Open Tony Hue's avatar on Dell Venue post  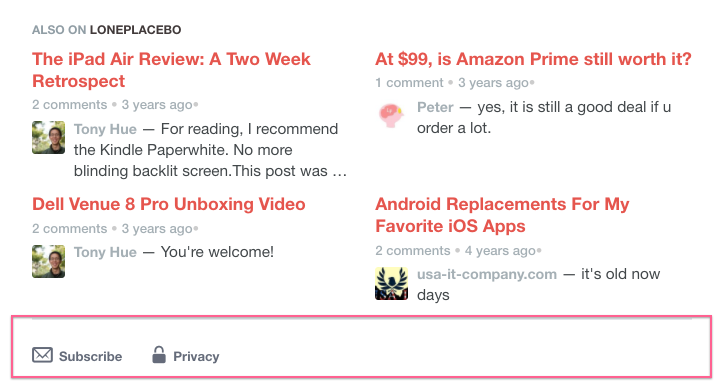(x=49, y=261)
